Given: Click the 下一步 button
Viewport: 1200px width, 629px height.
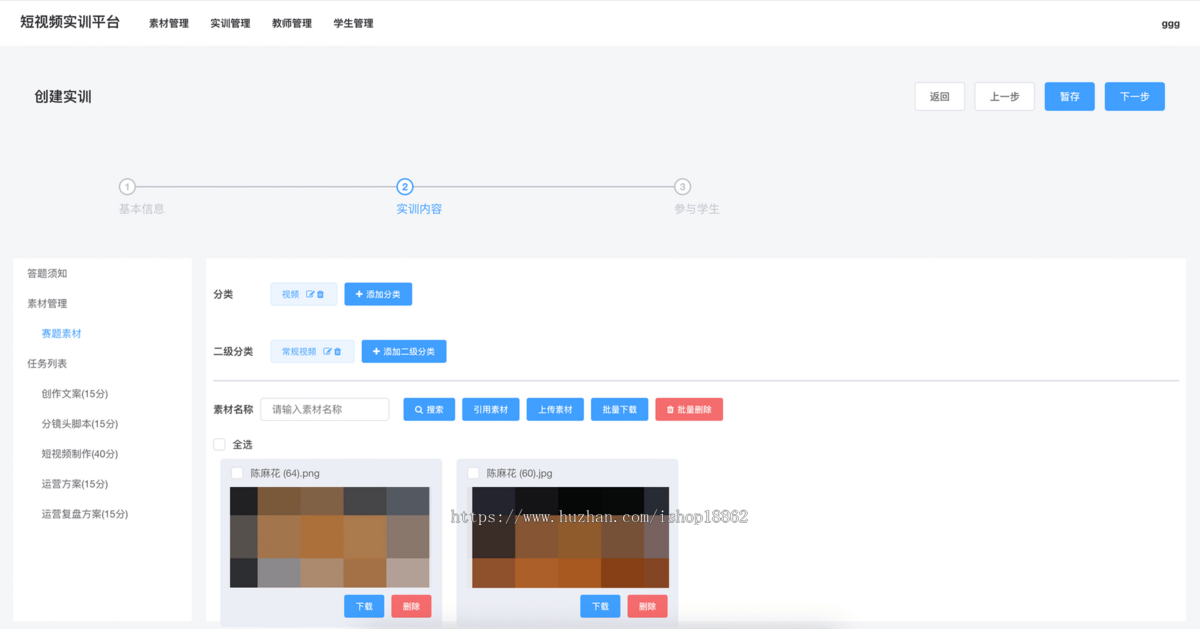Looking at the screenshot, I should coord(1134,97).
